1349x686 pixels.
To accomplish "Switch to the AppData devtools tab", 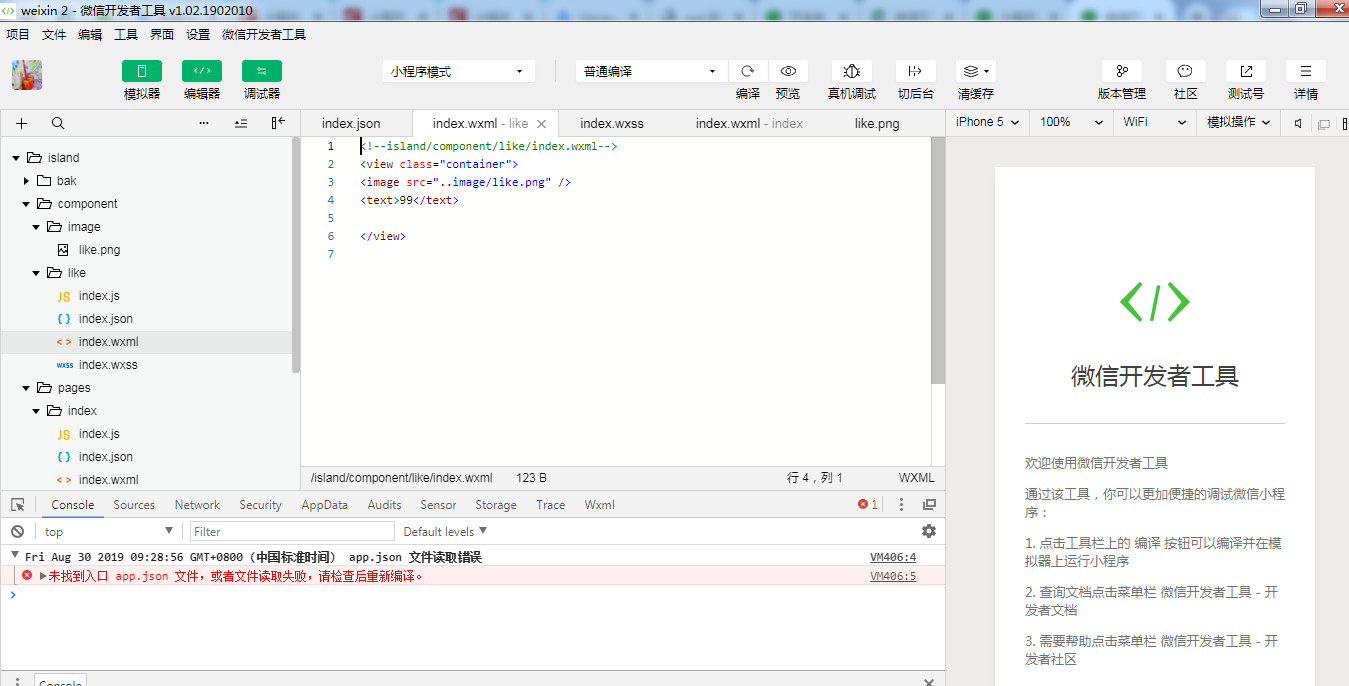I will click(325, 505).
